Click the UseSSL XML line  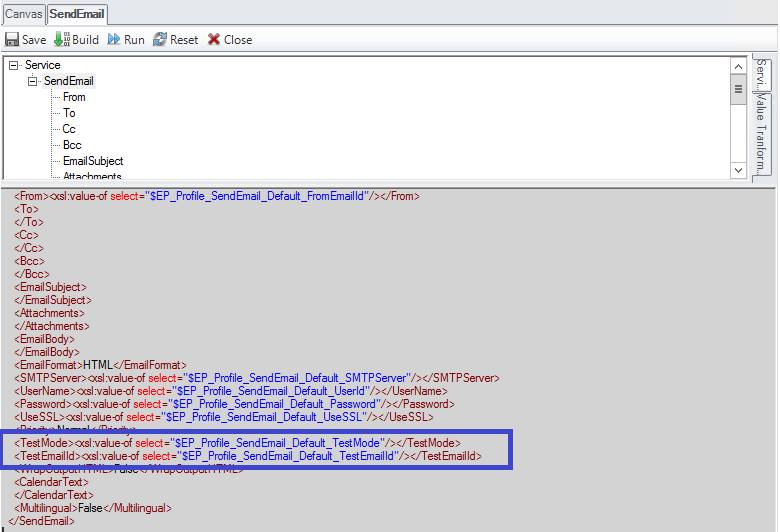point(224,417)
